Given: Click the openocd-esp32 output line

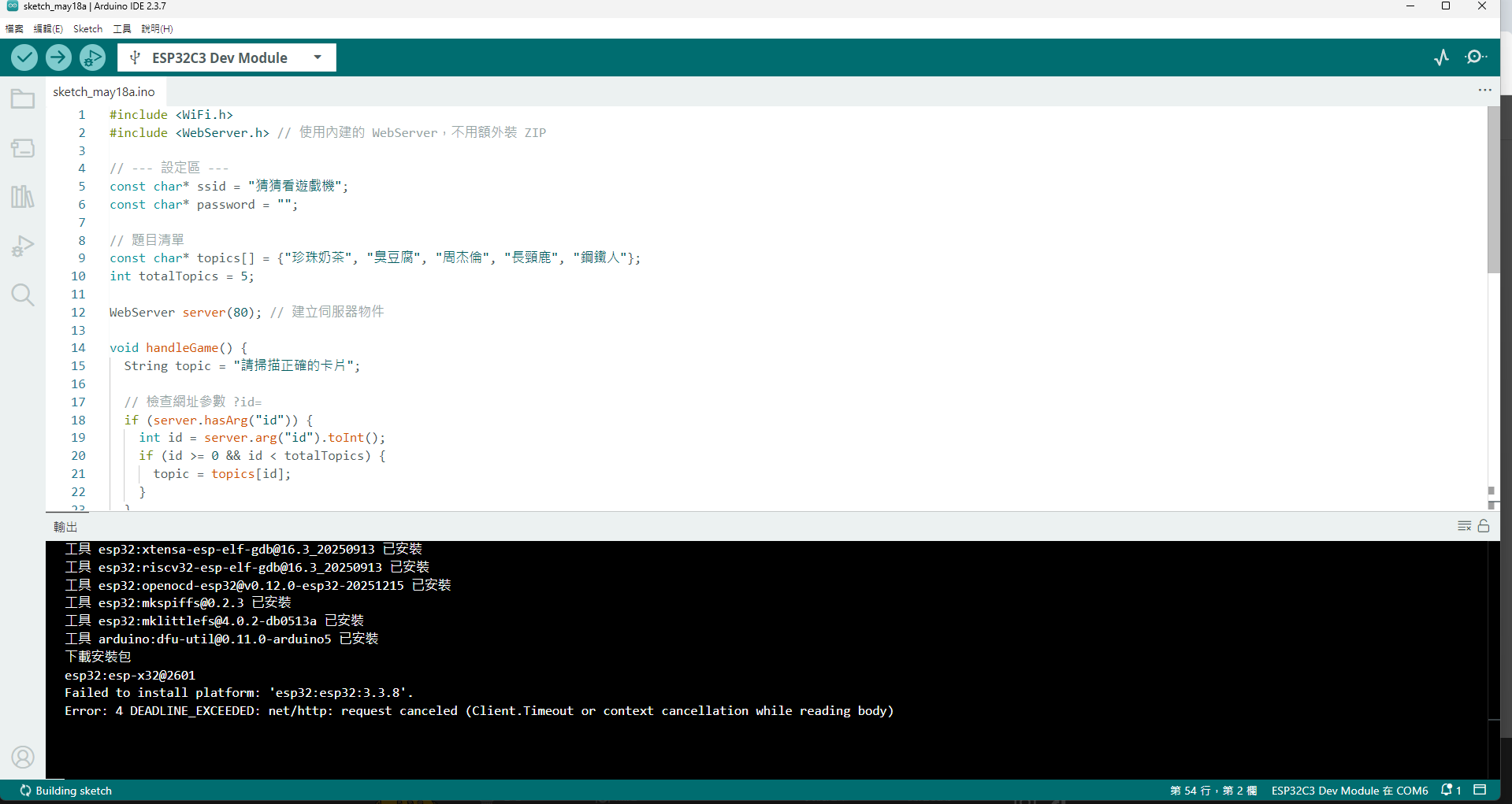Looking at the screenshot, I should [258, 585].
